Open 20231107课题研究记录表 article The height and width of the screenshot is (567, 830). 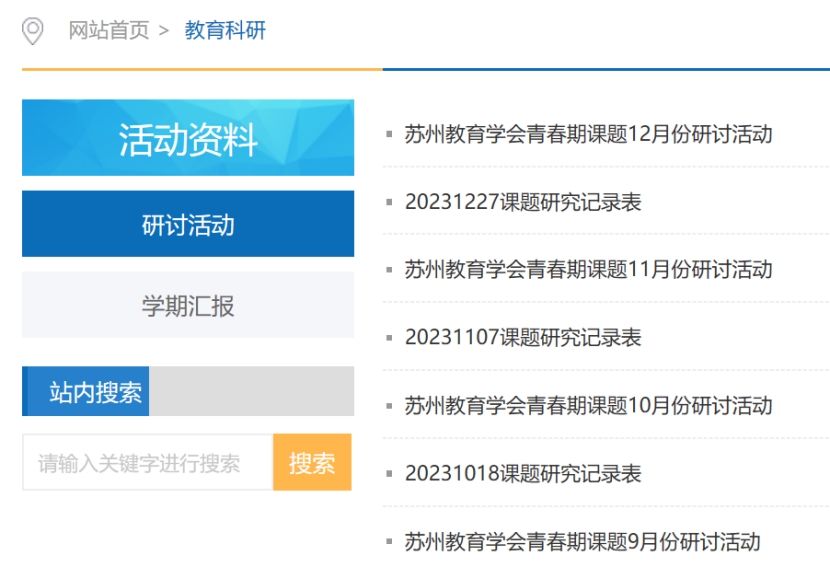point(523,337)
